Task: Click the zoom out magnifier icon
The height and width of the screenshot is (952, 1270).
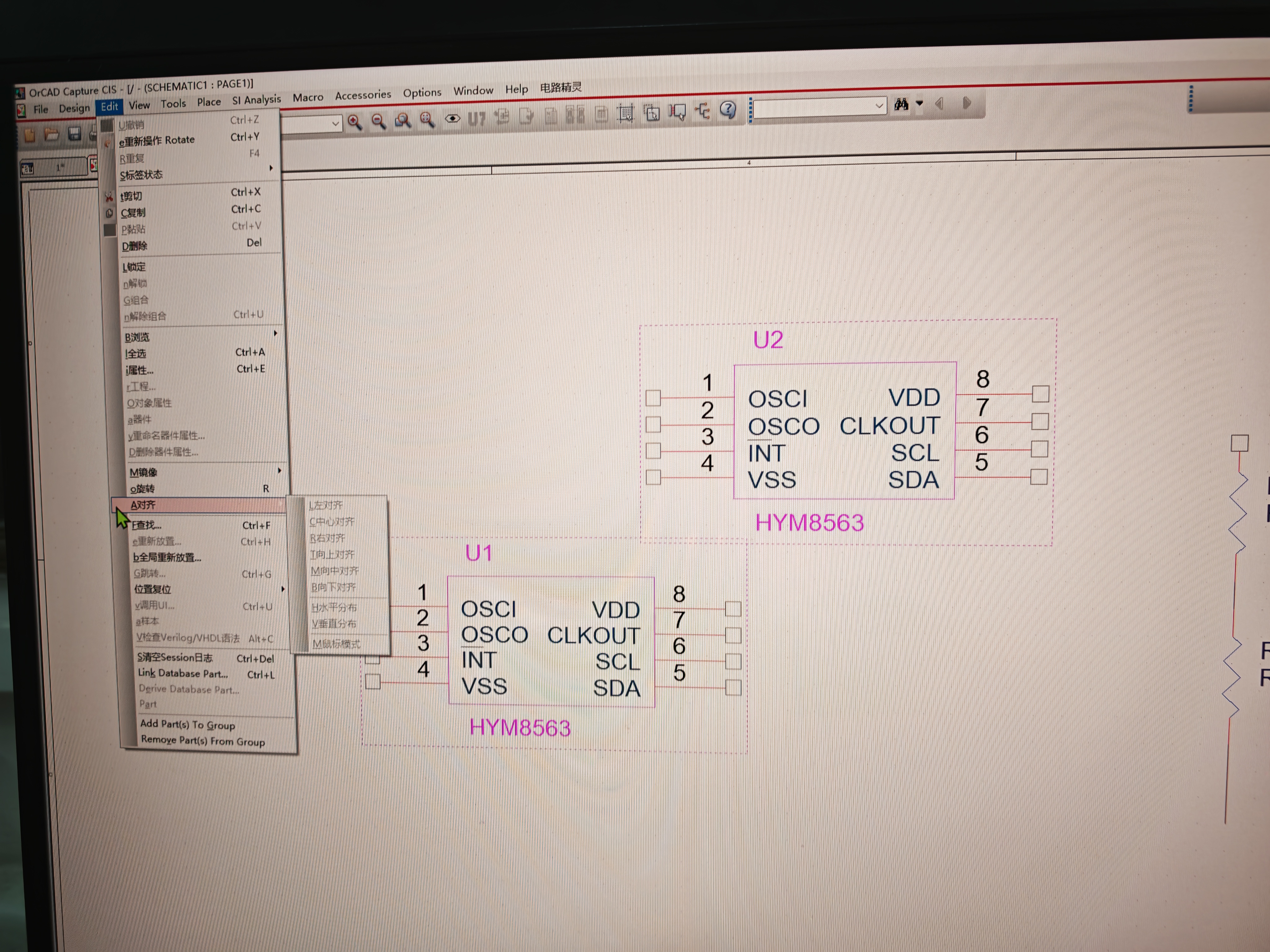Action: pos(378,121)
